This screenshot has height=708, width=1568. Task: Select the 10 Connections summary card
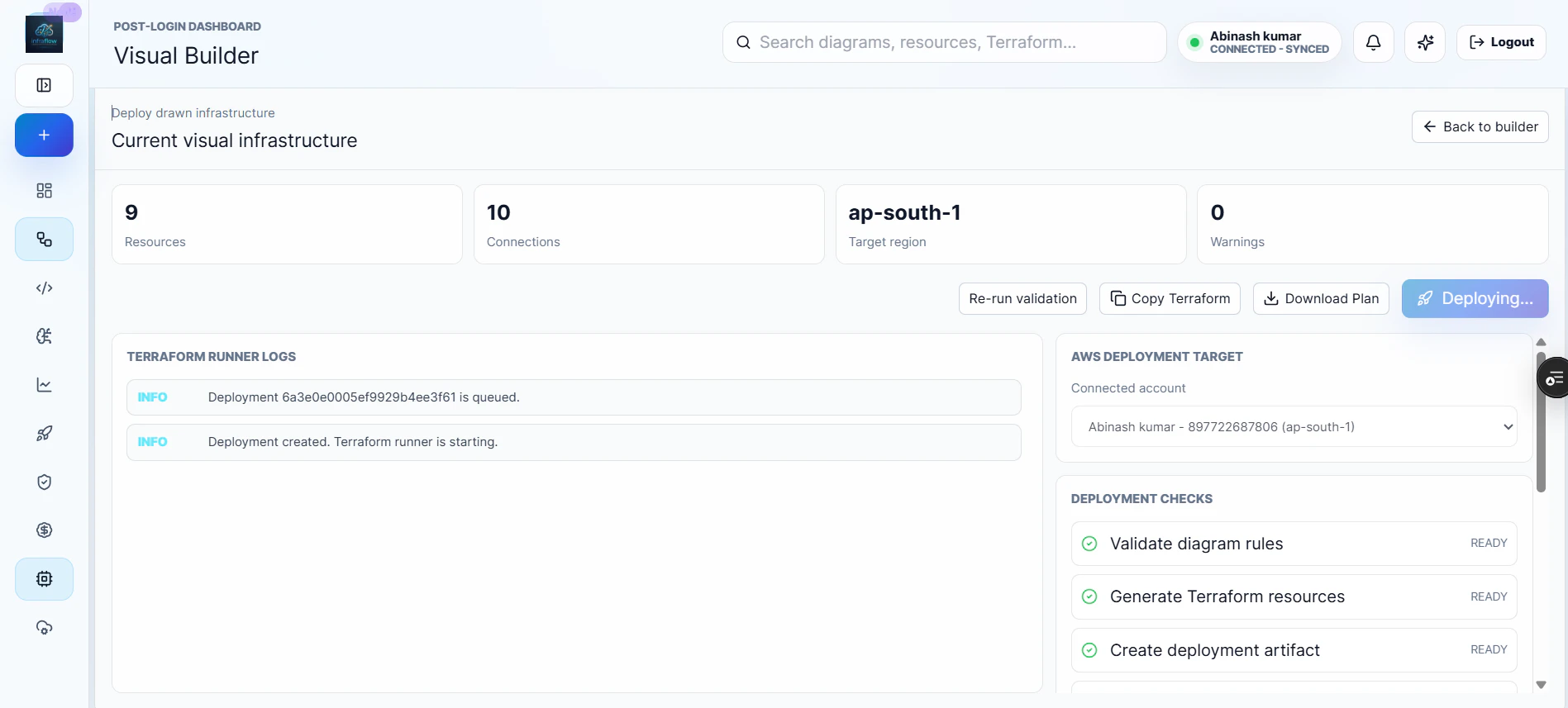[649, 224]
